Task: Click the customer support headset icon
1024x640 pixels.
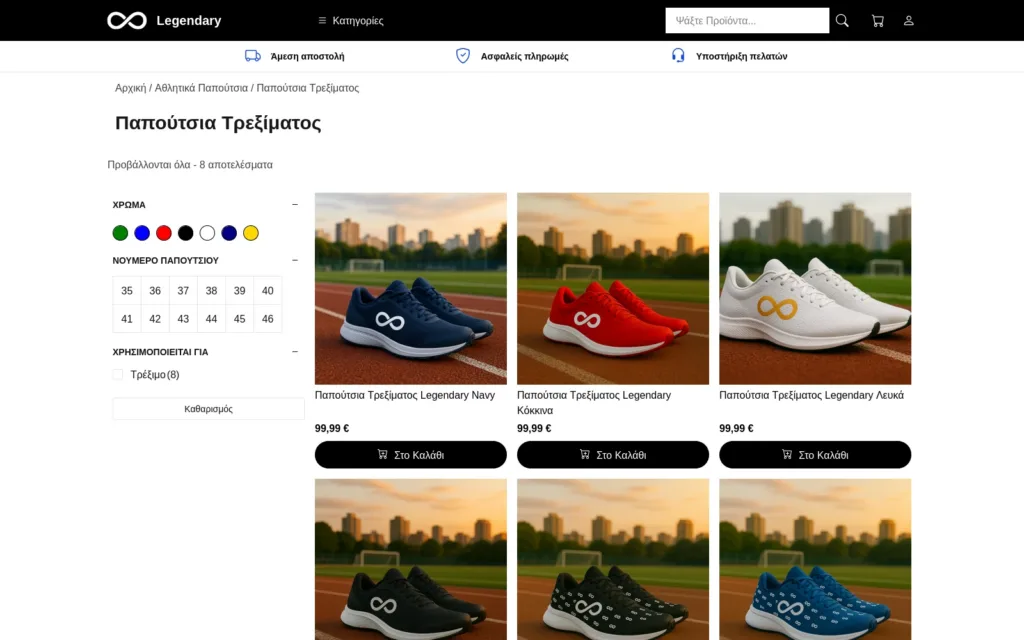Action: pyautogui.click(x=678, y=56)
